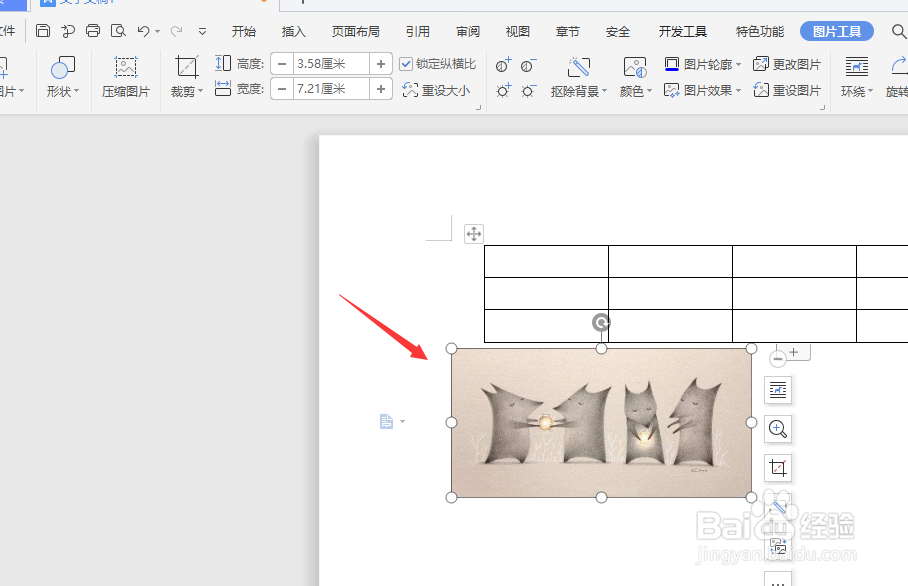Click 压缩图片 compress picture button
Image resolution: width=908 pixels, height=586 pixels.
[126, 76]
